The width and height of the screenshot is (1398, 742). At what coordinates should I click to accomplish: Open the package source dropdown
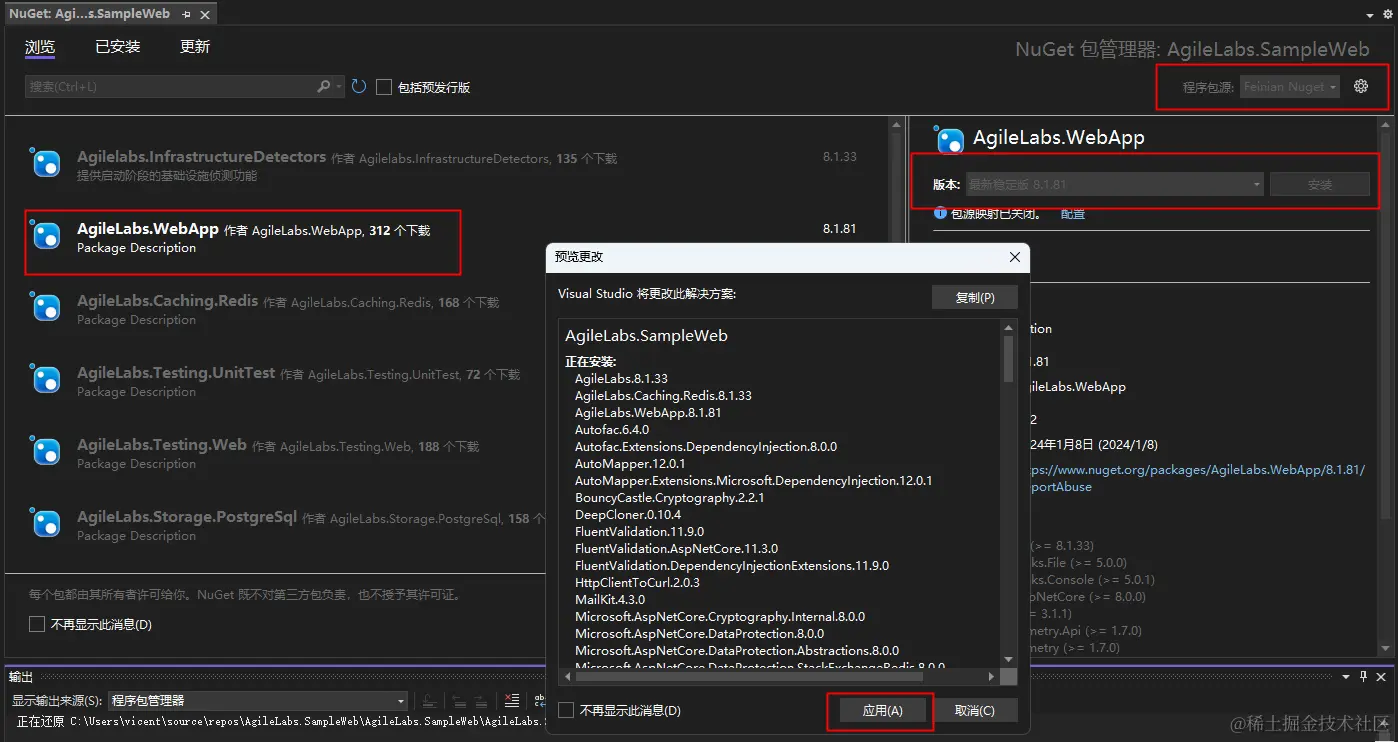(1290, 87)
